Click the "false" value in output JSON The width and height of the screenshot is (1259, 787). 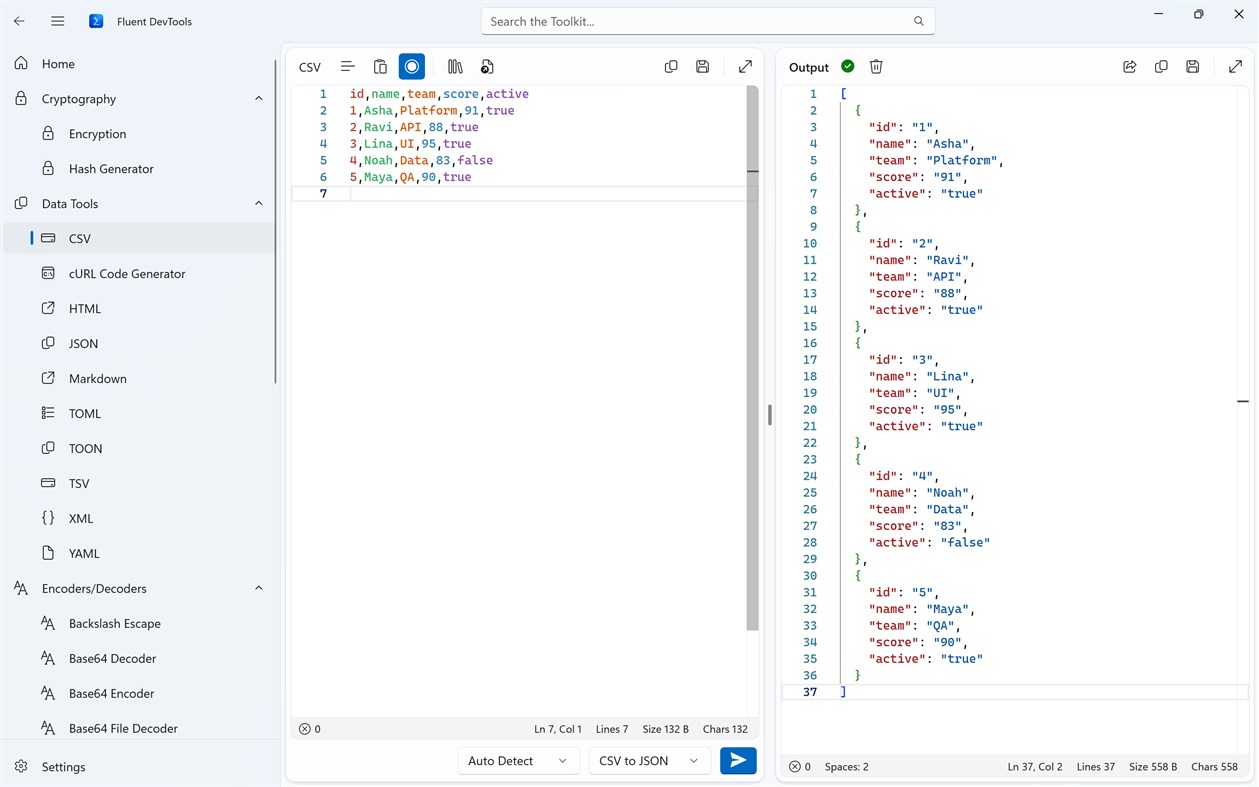(965, 543)
